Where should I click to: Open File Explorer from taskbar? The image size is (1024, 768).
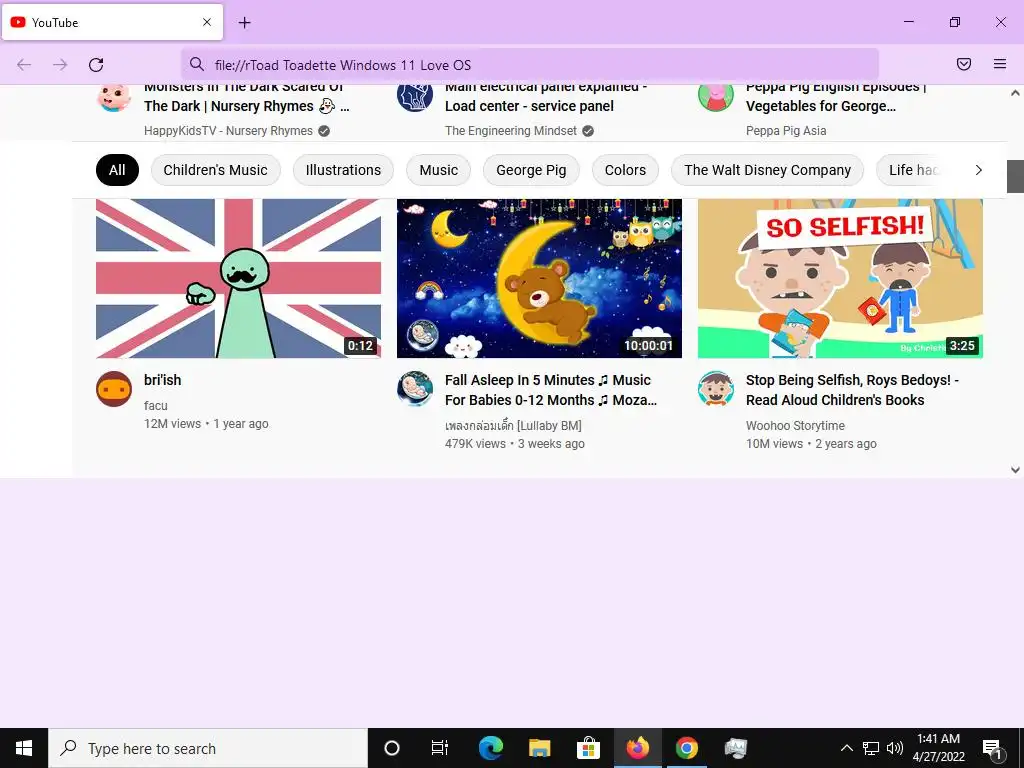tap(539, 748)
